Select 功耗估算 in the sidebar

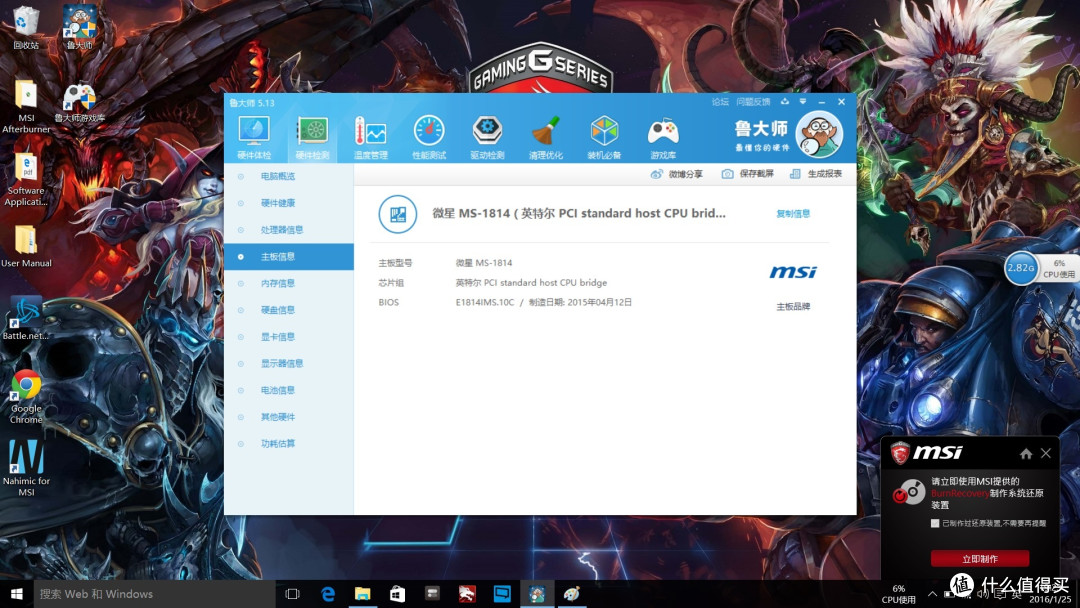tap(289, 444)
